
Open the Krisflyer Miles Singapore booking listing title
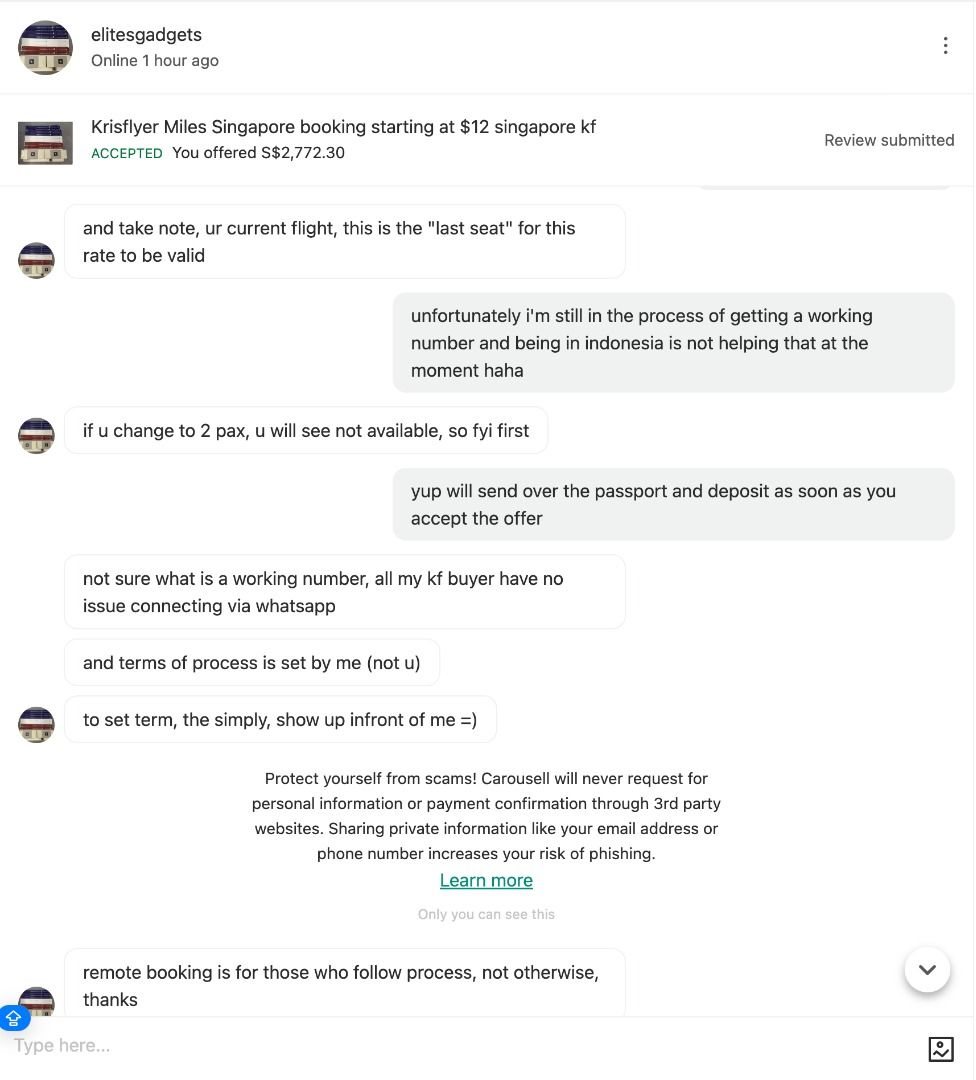(343, 127)
